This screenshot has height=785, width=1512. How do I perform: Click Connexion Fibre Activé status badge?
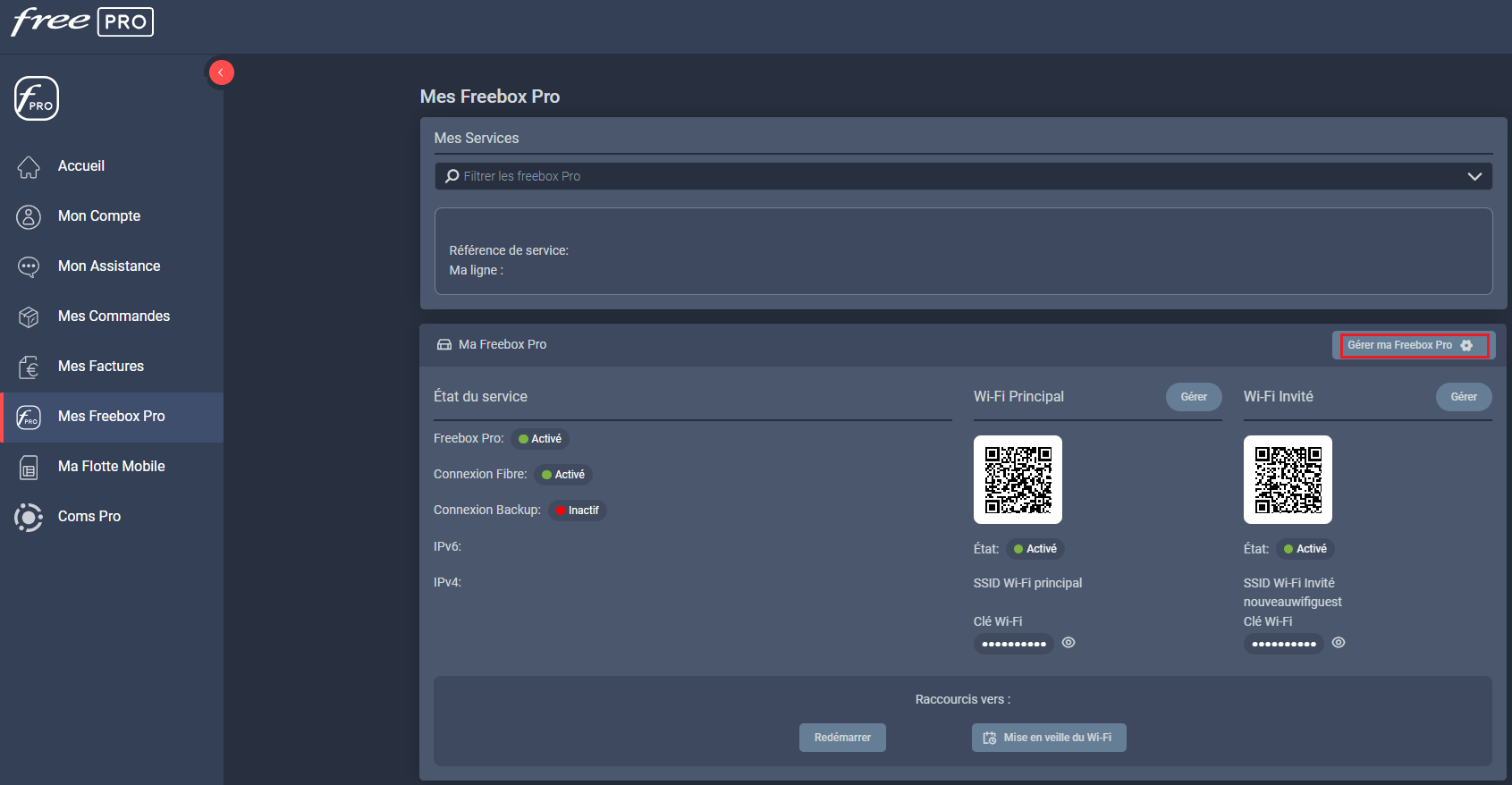(563, 475)
